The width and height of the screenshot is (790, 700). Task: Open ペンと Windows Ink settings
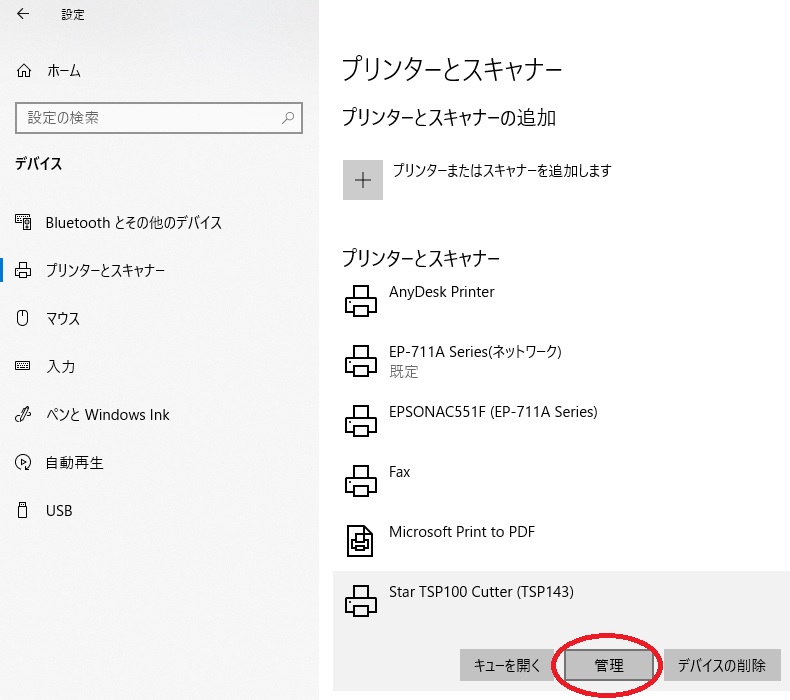pyautogui.click(x=108, y=414)
